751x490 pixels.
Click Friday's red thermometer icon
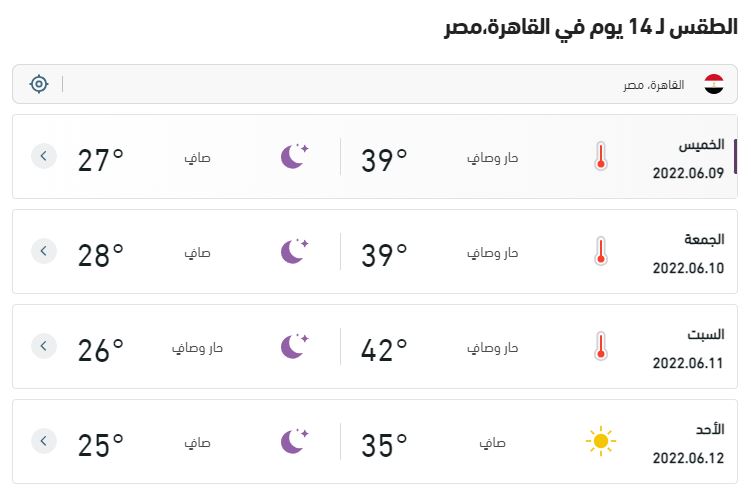[x=601, y=251]
